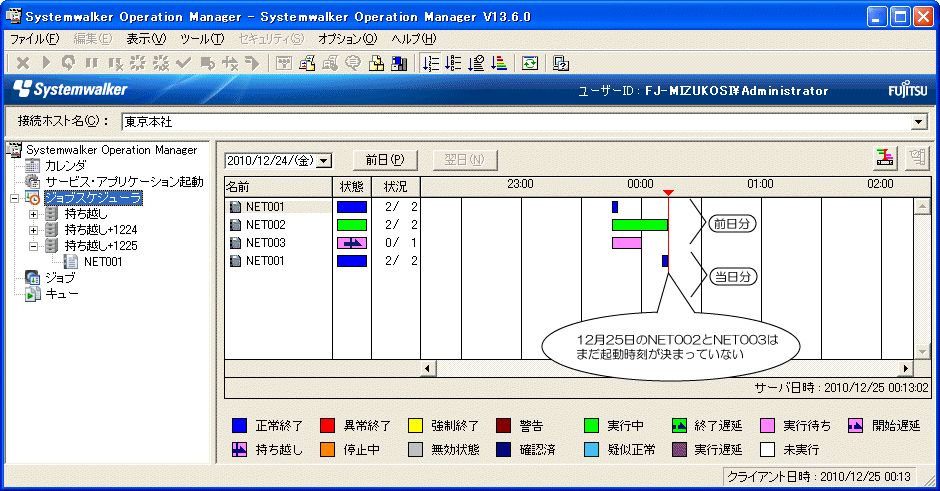940x491 pixels.
Task: Collapse the 持ち越し+1225 tree node
Action: click(34, 246)
